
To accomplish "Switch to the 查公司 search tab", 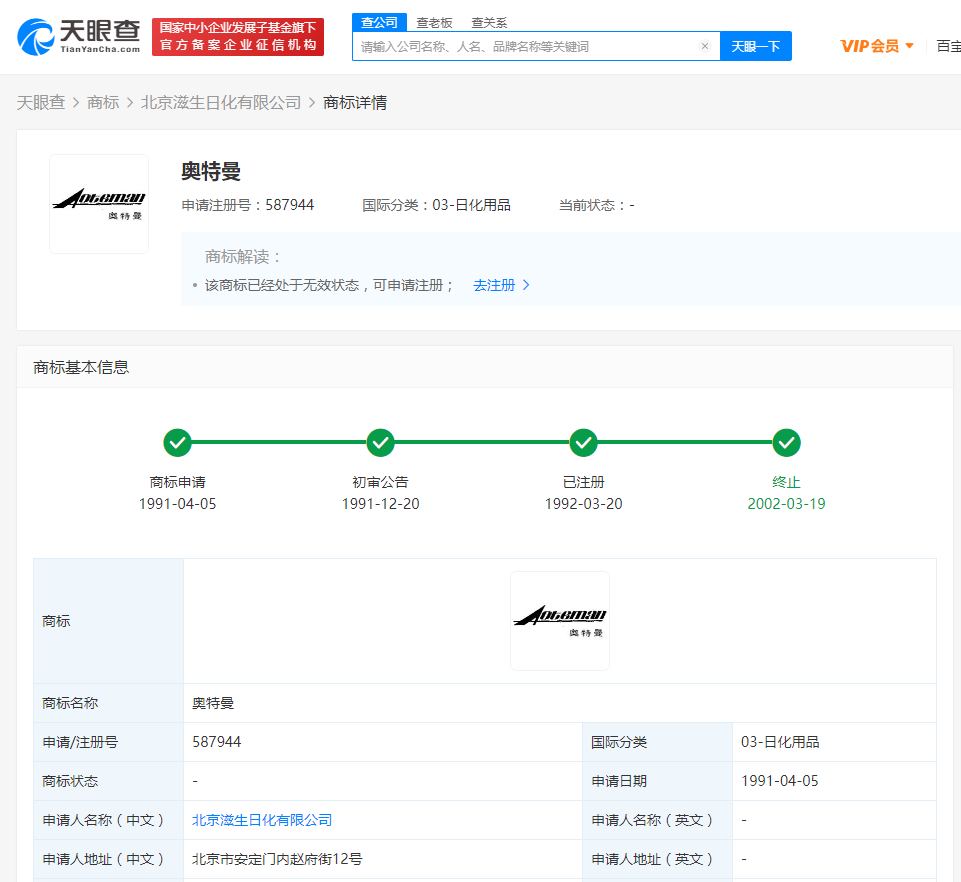I will [x=379, y=22].
